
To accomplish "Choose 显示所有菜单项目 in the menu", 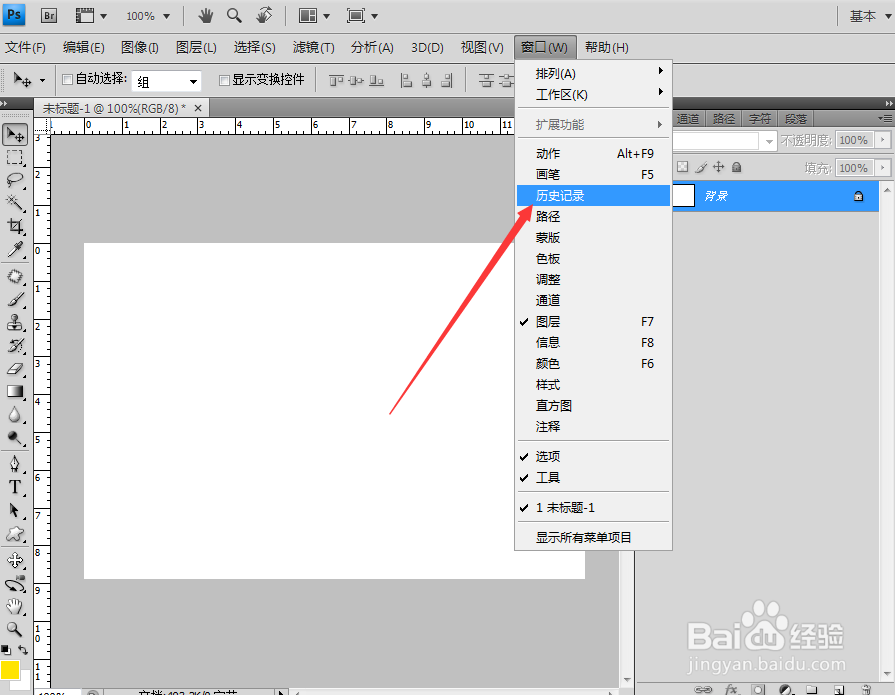I will click(594, 538).
